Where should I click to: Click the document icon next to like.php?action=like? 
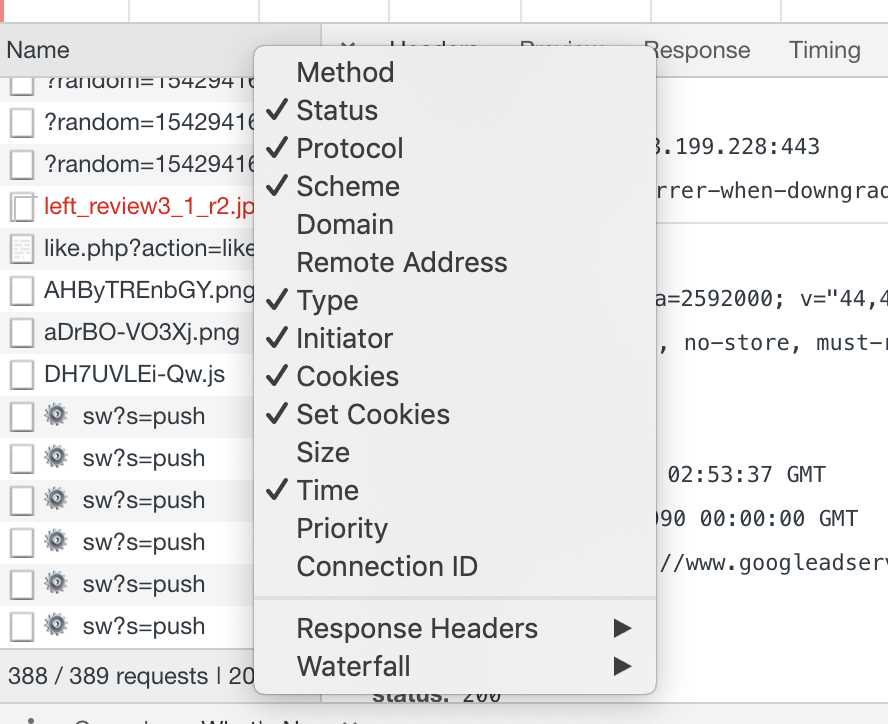pyautogui.click(x=22, y=248)
